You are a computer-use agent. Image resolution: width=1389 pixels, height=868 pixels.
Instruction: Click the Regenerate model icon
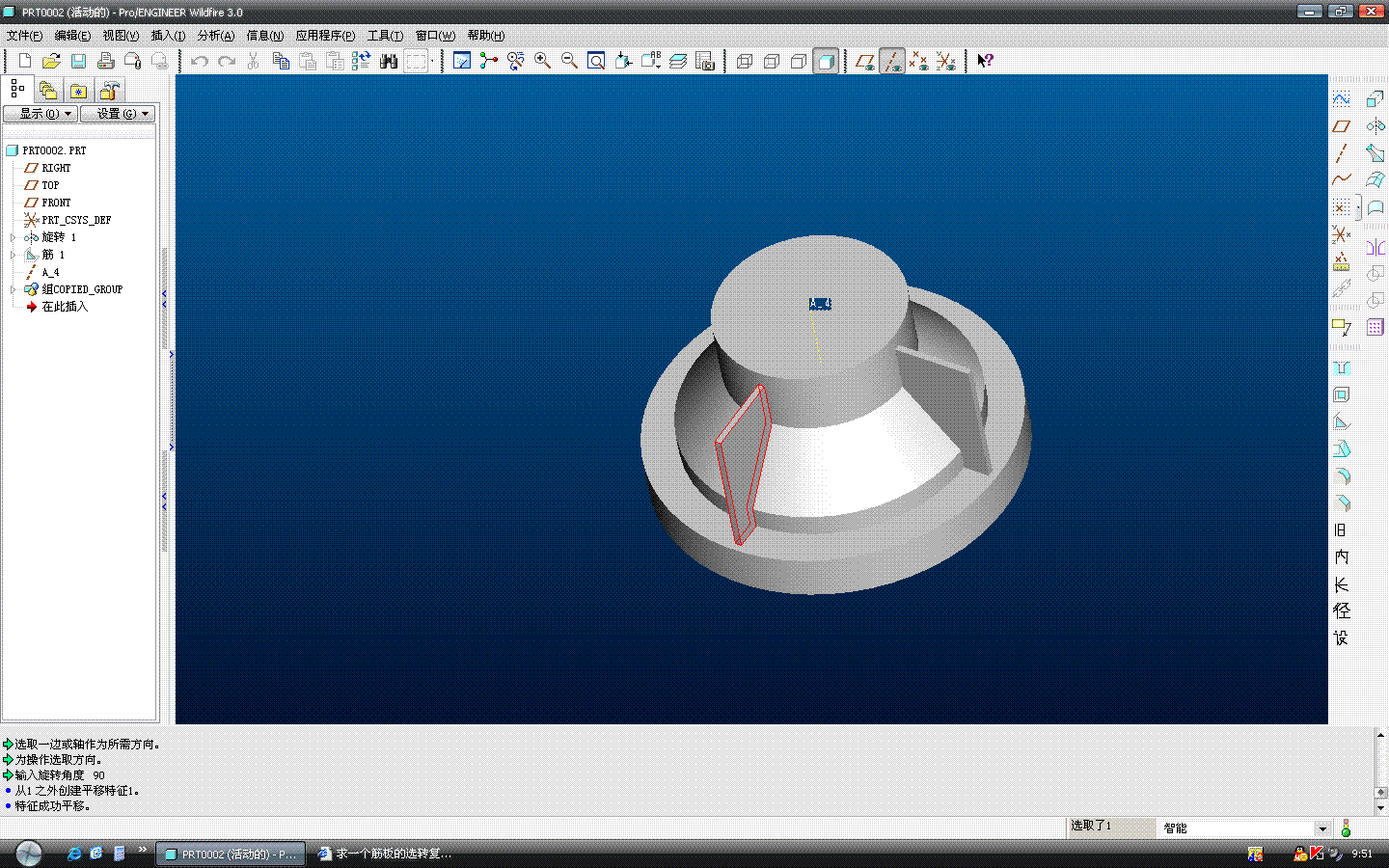tap(362, 61)
